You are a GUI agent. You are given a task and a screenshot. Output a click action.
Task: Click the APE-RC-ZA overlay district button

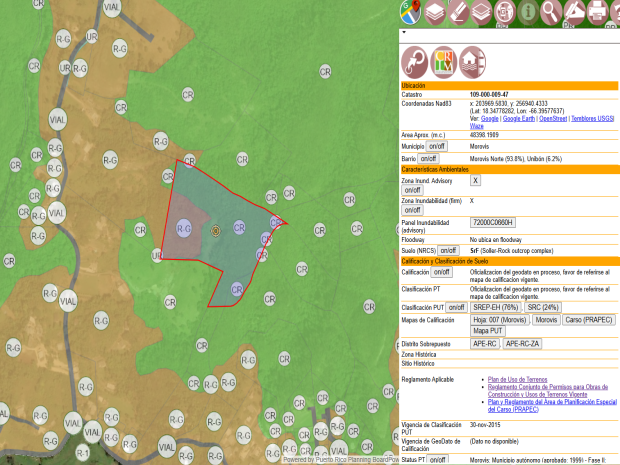point(521,343)
